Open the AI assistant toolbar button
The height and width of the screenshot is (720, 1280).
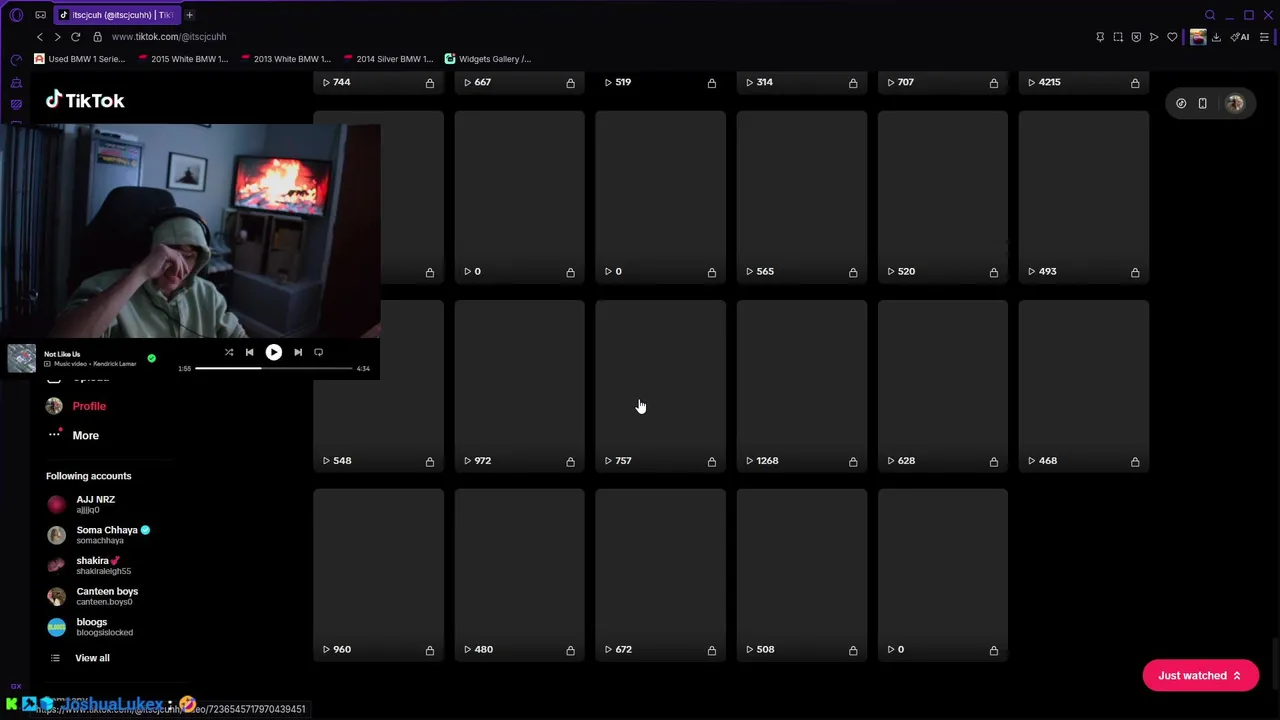point(1240,37)
